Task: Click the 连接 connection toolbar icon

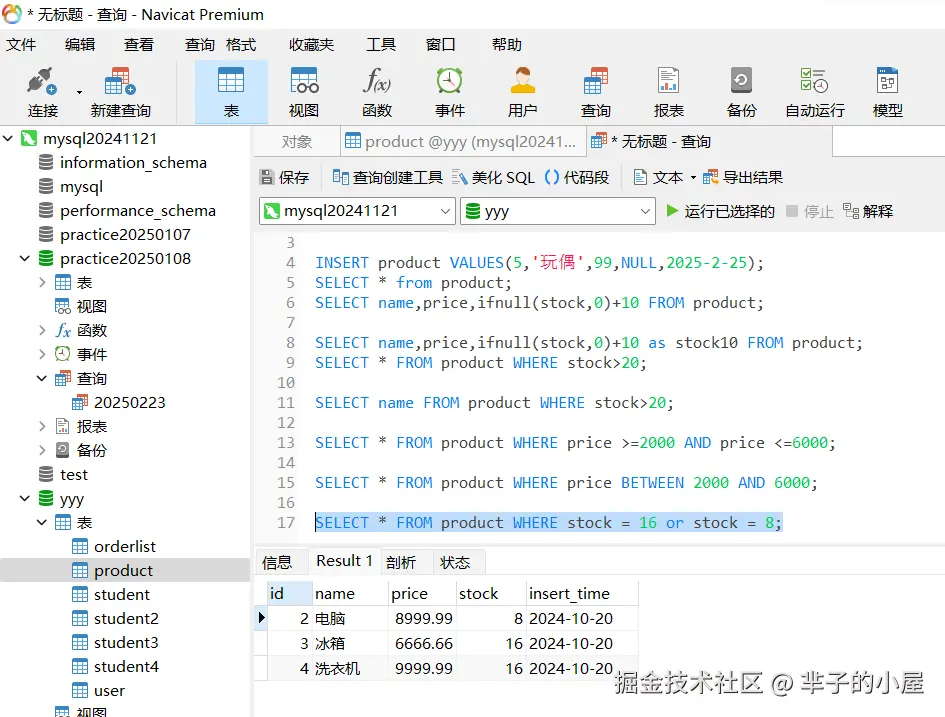Action: (42, 92)
